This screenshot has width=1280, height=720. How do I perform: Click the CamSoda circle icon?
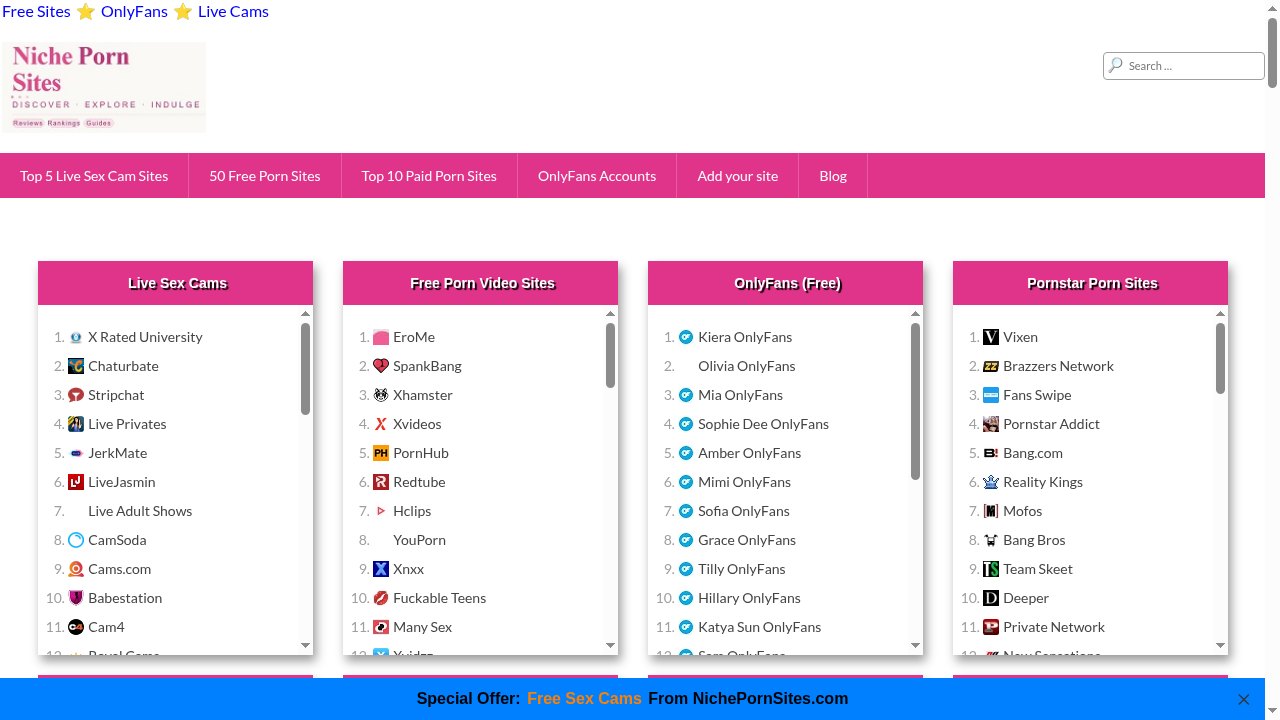tap(76, 540)
